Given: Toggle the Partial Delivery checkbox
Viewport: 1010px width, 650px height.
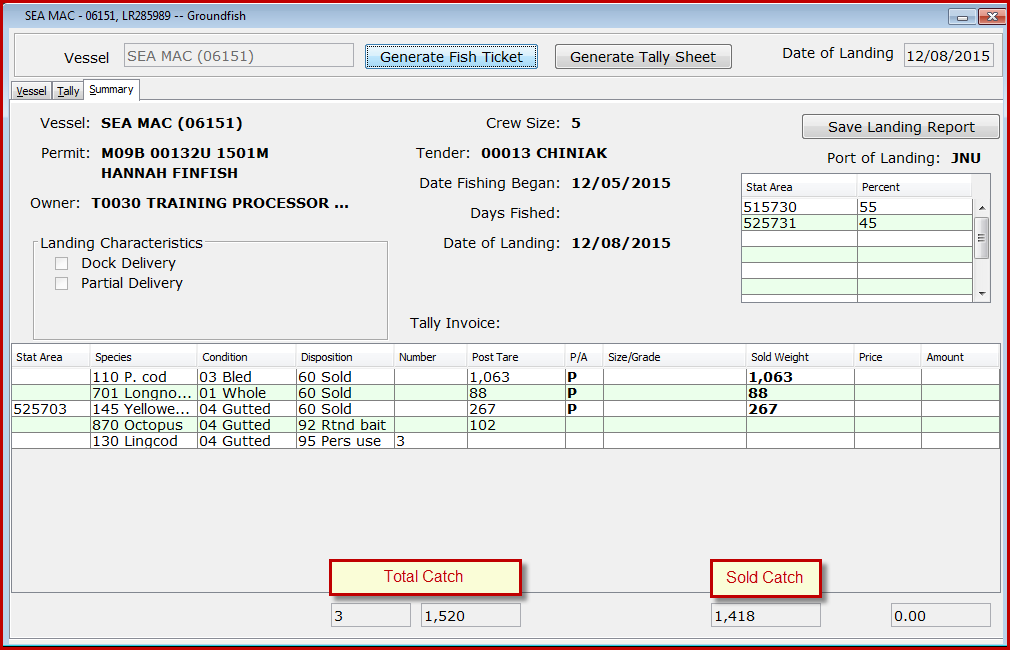Looking at the screenshot, I should pos(62,283).
